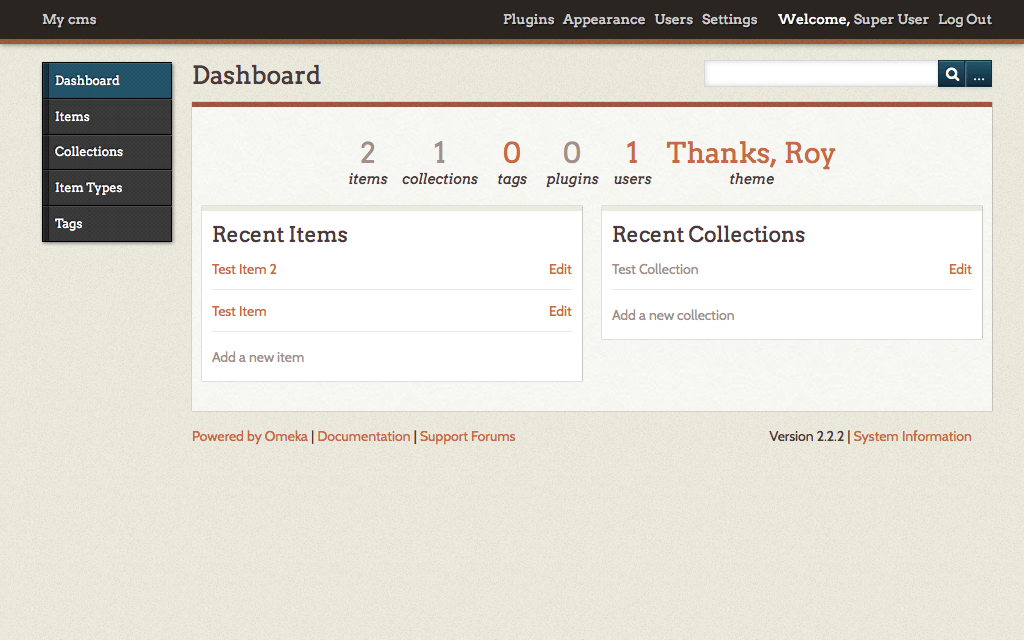Click Add a new item
This screenshot has width=1024, height=640.
pyautogui.click(x=258, y=357)
